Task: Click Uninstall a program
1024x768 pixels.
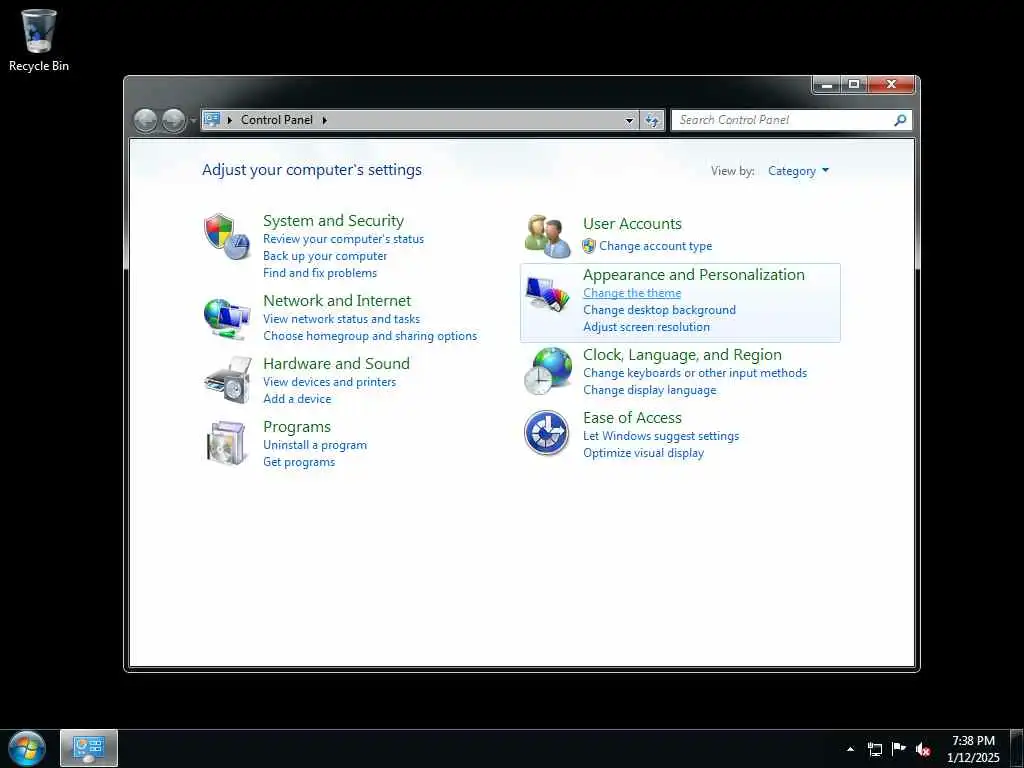Action: point(315,445)
